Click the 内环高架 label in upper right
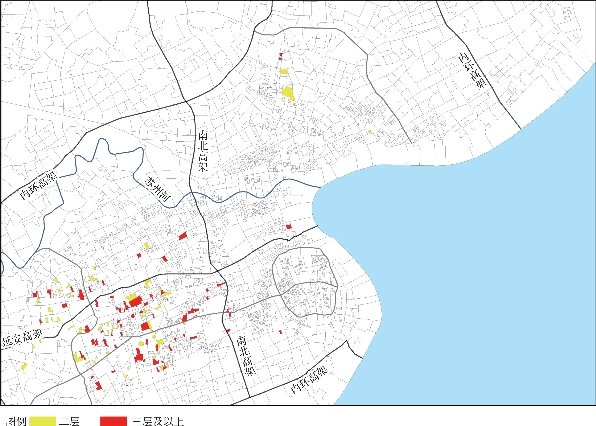 point(472,70)
